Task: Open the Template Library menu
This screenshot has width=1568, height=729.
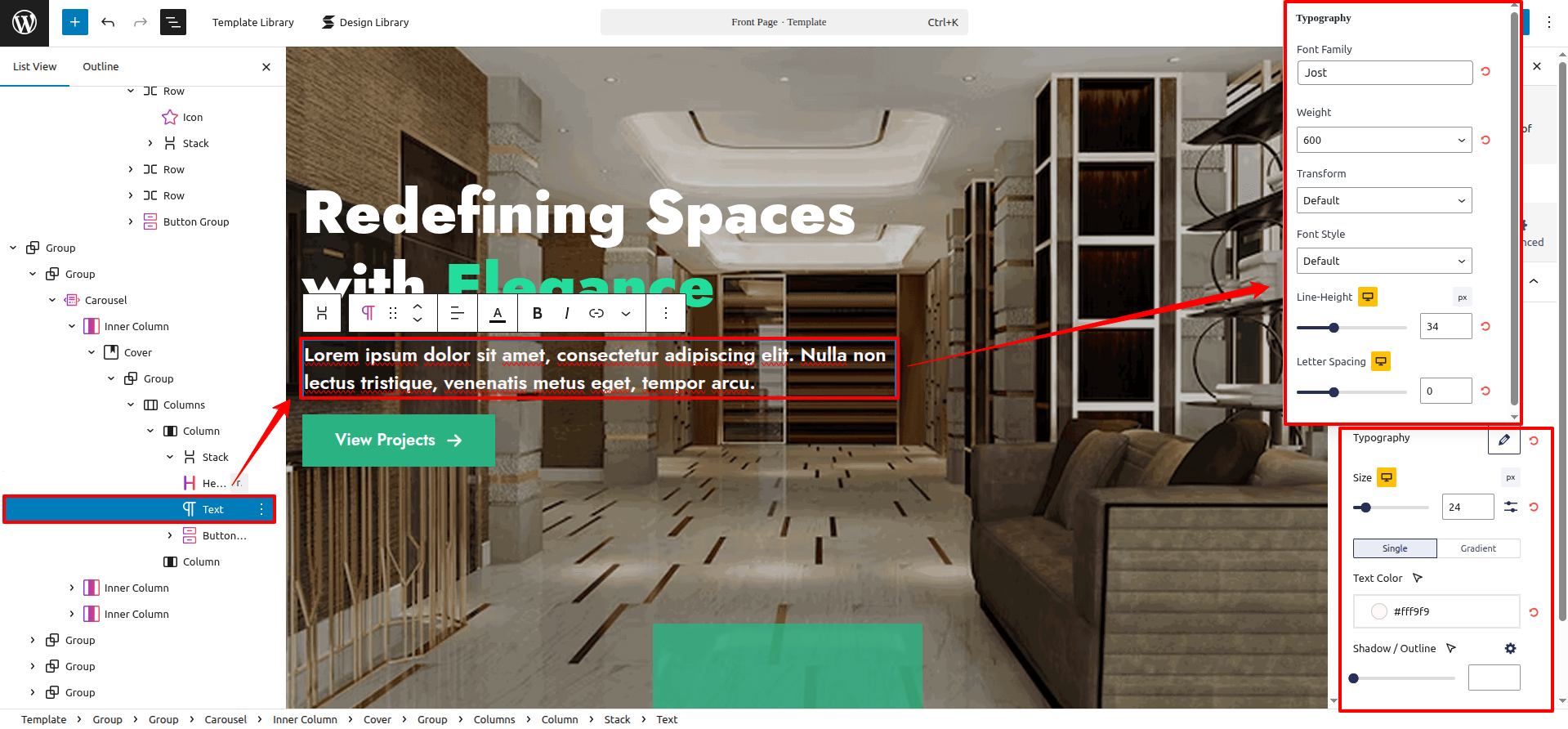Action: (x=253, y=22)
